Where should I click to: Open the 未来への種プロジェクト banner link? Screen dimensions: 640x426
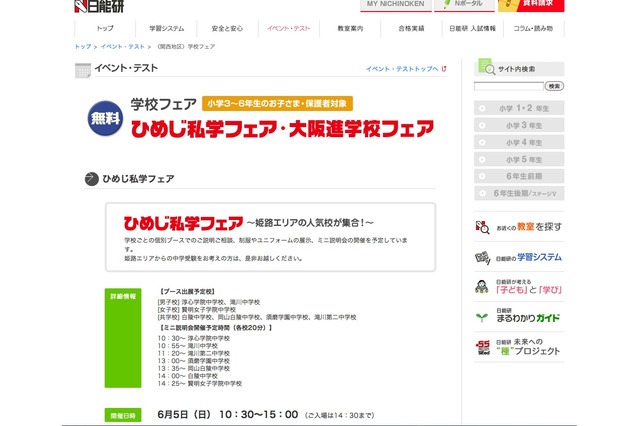(519, 347)
